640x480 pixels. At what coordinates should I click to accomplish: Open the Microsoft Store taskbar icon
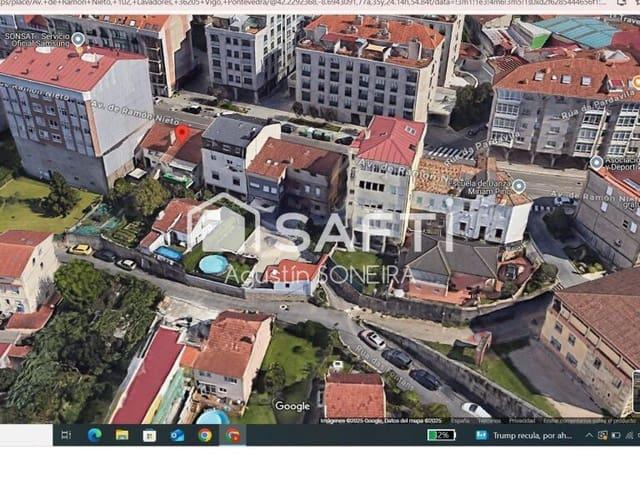coord(149,435)
